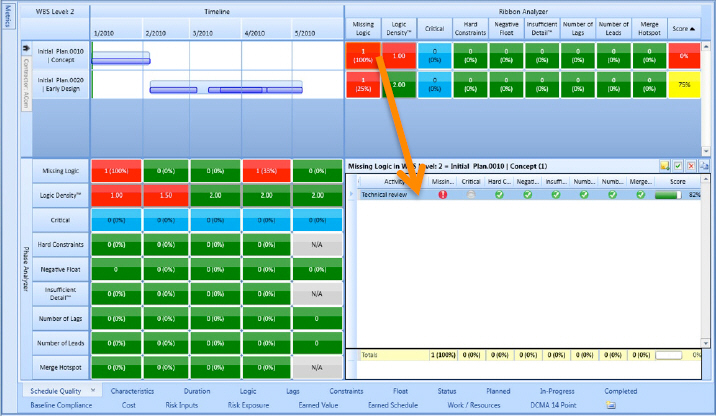Click the pin icon beside Initial Plan.0010
This screenshot has height=416, width=716.
click(26, 47)
